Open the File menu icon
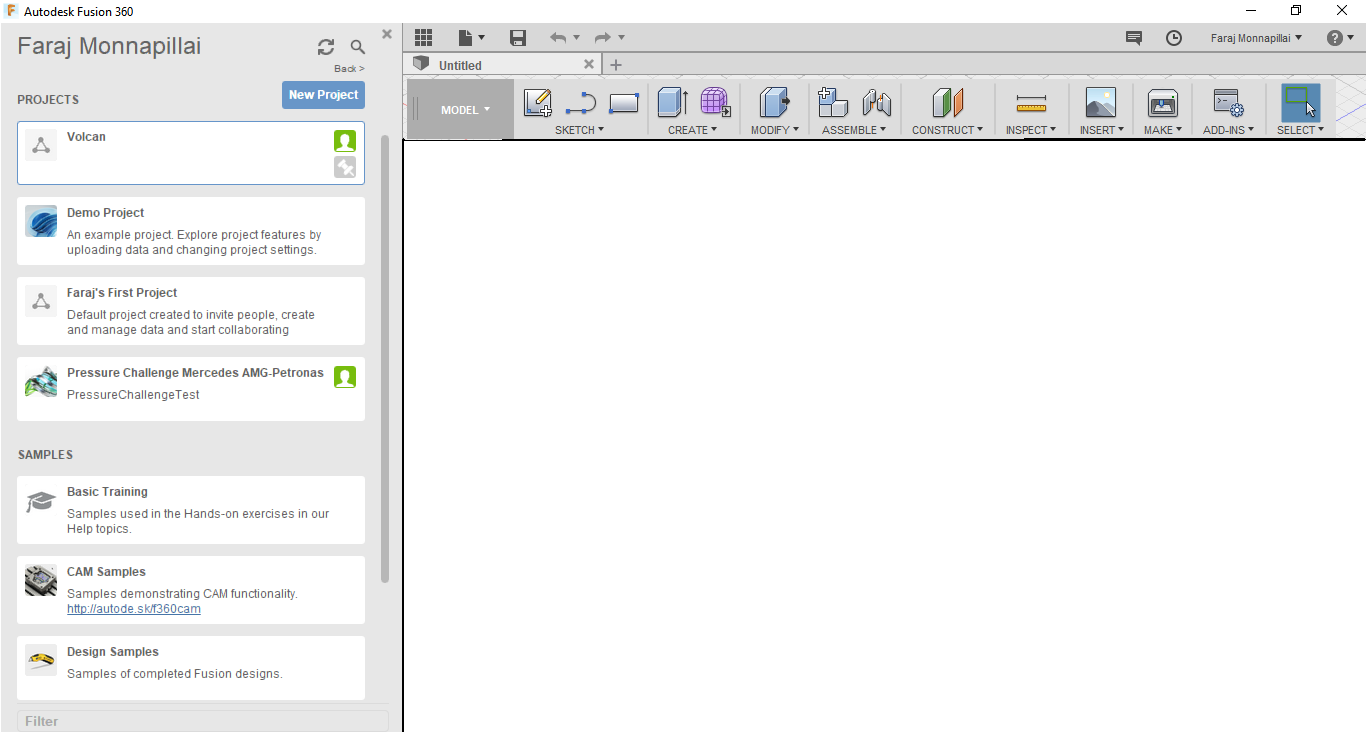This screenshot has width=1366, height=732. pyautogui.click(x=470, y=38)
